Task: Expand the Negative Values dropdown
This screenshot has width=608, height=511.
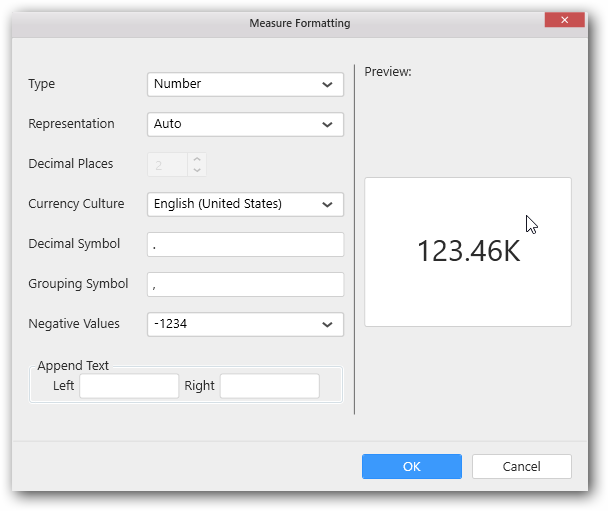Action: pos(245,324)
